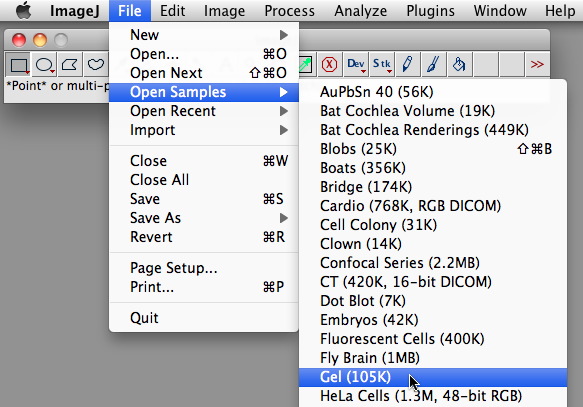Select the Rectangle selection tool

[18, 65]
